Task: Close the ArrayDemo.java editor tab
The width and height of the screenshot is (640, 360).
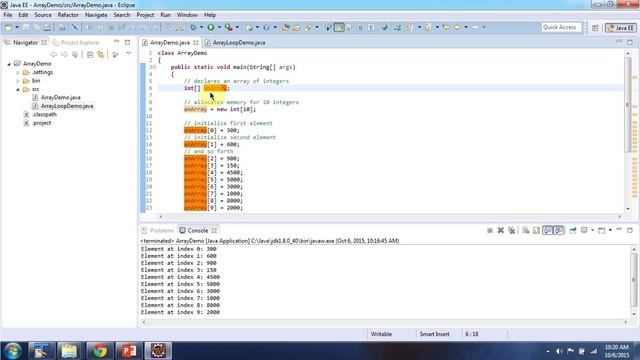Action: 196,42
